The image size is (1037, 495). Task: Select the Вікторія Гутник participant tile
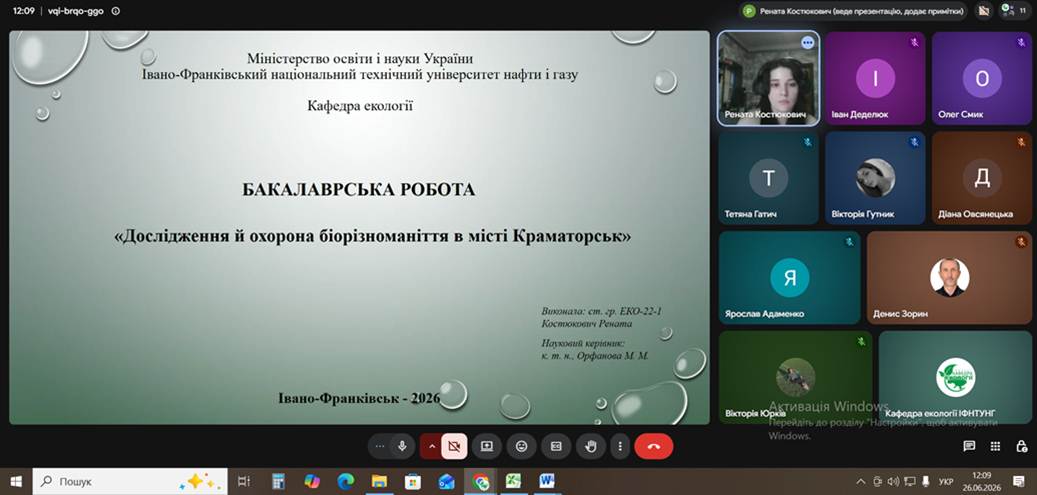point(875,178)
